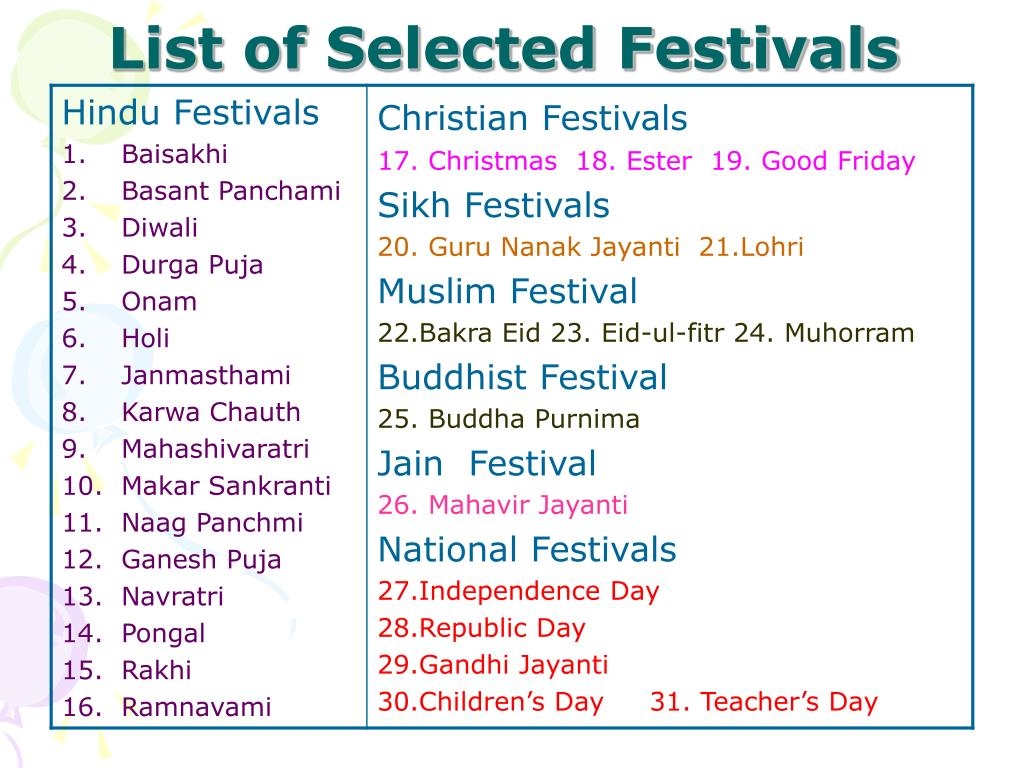Select Basant Panchami in the list

pos(230,191)
